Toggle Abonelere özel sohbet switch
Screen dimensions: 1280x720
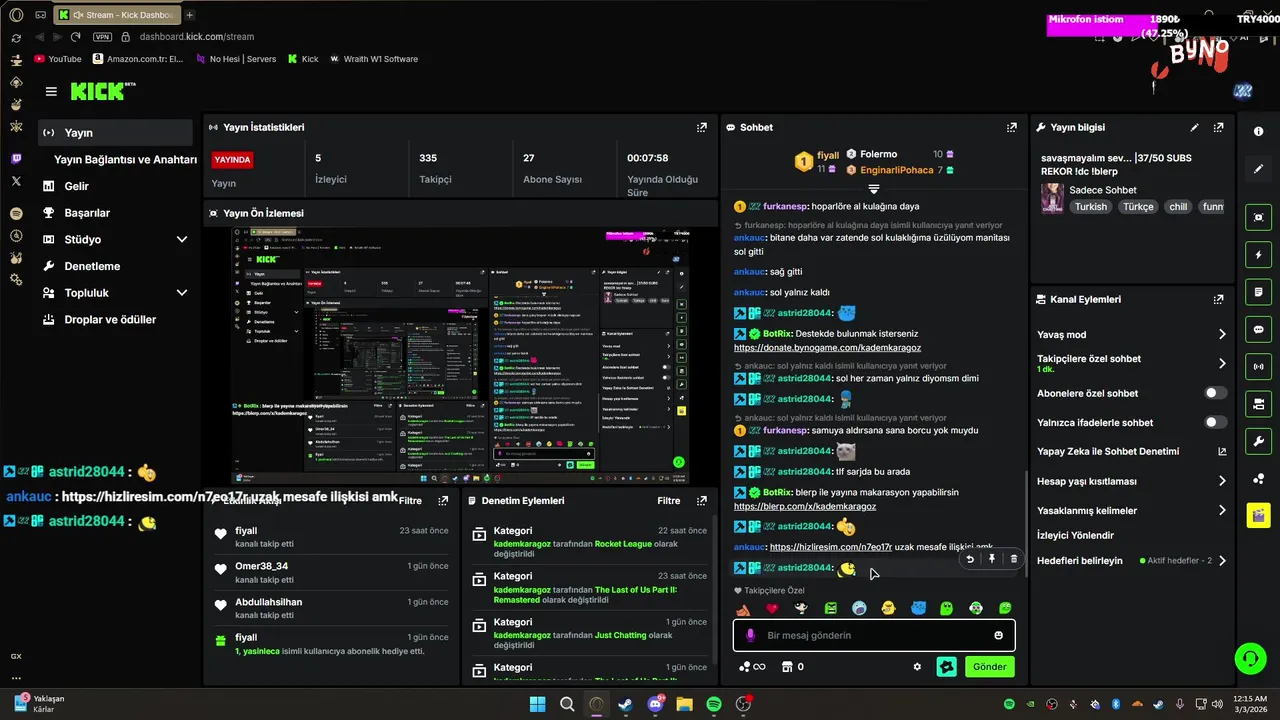tap(1215, 393)
